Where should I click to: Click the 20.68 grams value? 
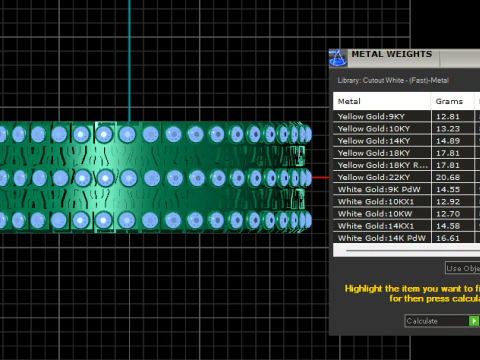point(448,177)
